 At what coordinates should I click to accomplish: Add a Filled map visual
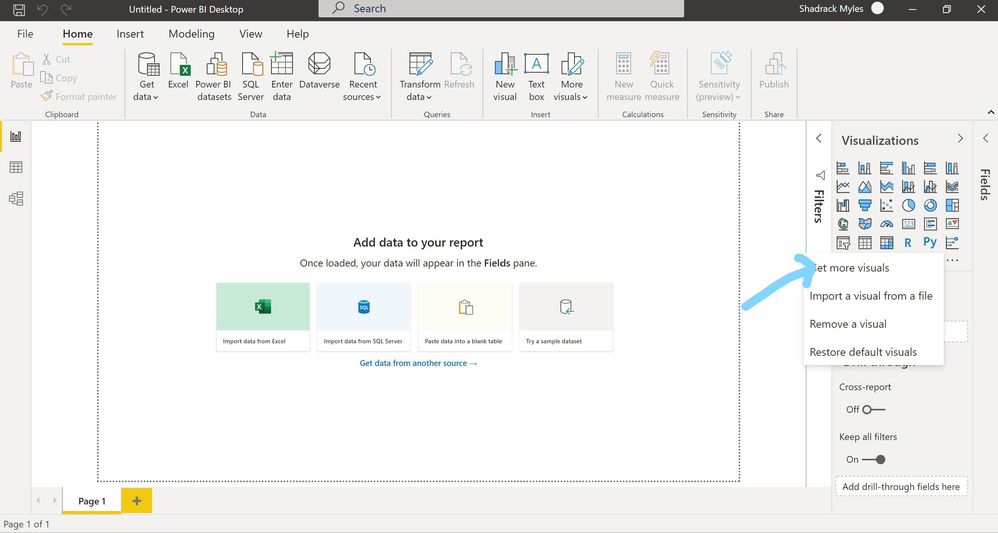tap(864, 224)
